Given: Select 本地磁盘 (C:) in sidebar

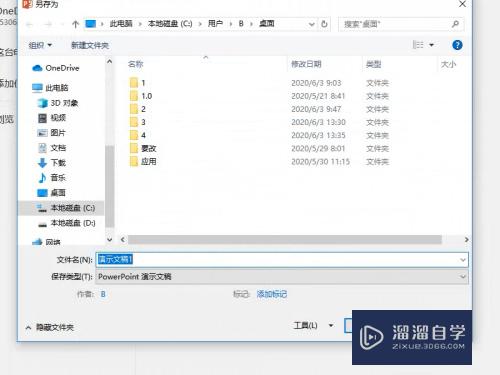Looking at the screenshot, I should pyautogui.click(x=66, y=208).
